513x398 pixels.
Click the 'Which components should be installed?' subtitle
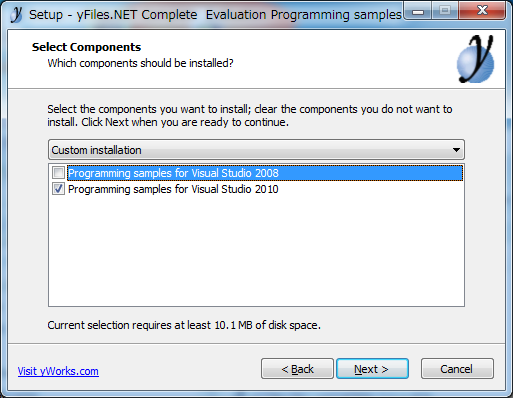pyautogui.click(x=140, y=63)
